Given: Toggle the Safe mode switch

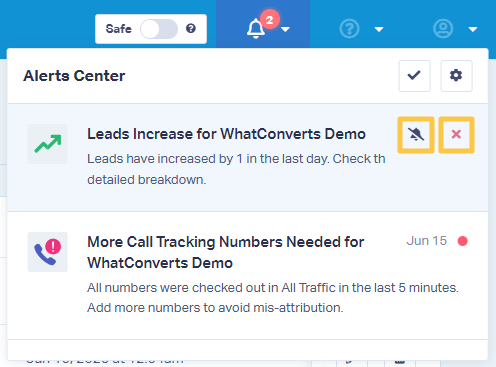Looking at the screenshot, I should [159, 29].
